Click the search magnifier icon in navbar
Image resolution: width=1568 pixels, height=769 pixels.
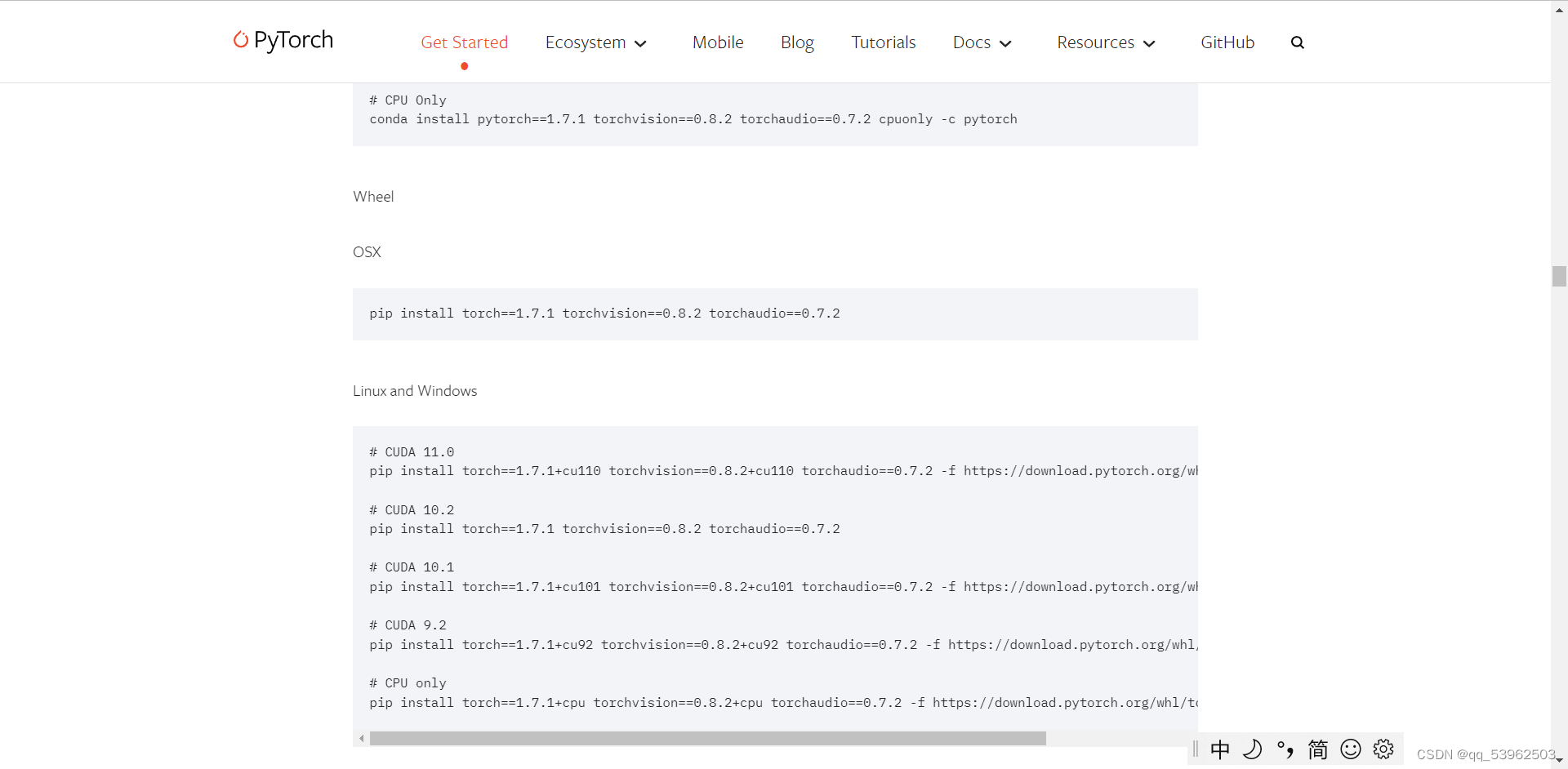pos(1297,42)
